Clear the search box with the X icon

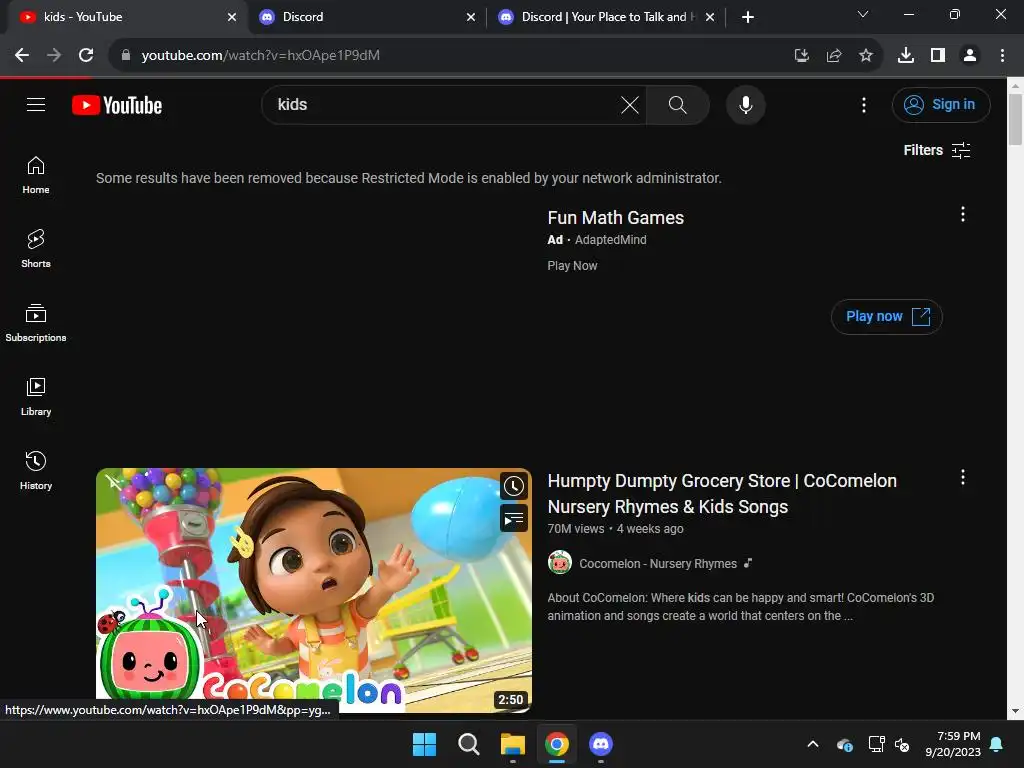click(x=630, y=104)
